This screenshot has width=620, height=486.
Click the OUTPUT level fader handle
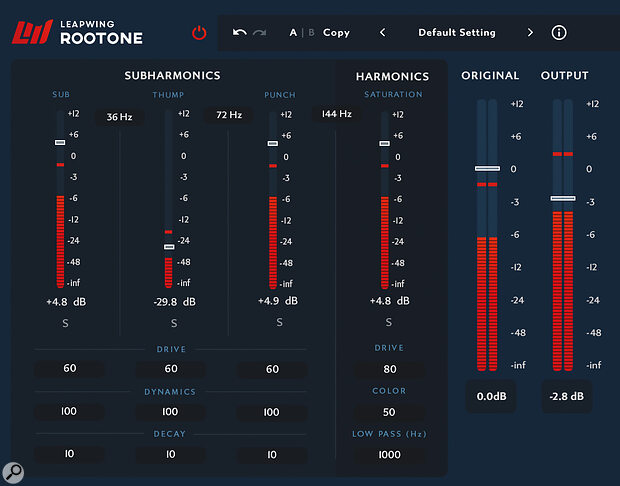(x=563, y=199)
